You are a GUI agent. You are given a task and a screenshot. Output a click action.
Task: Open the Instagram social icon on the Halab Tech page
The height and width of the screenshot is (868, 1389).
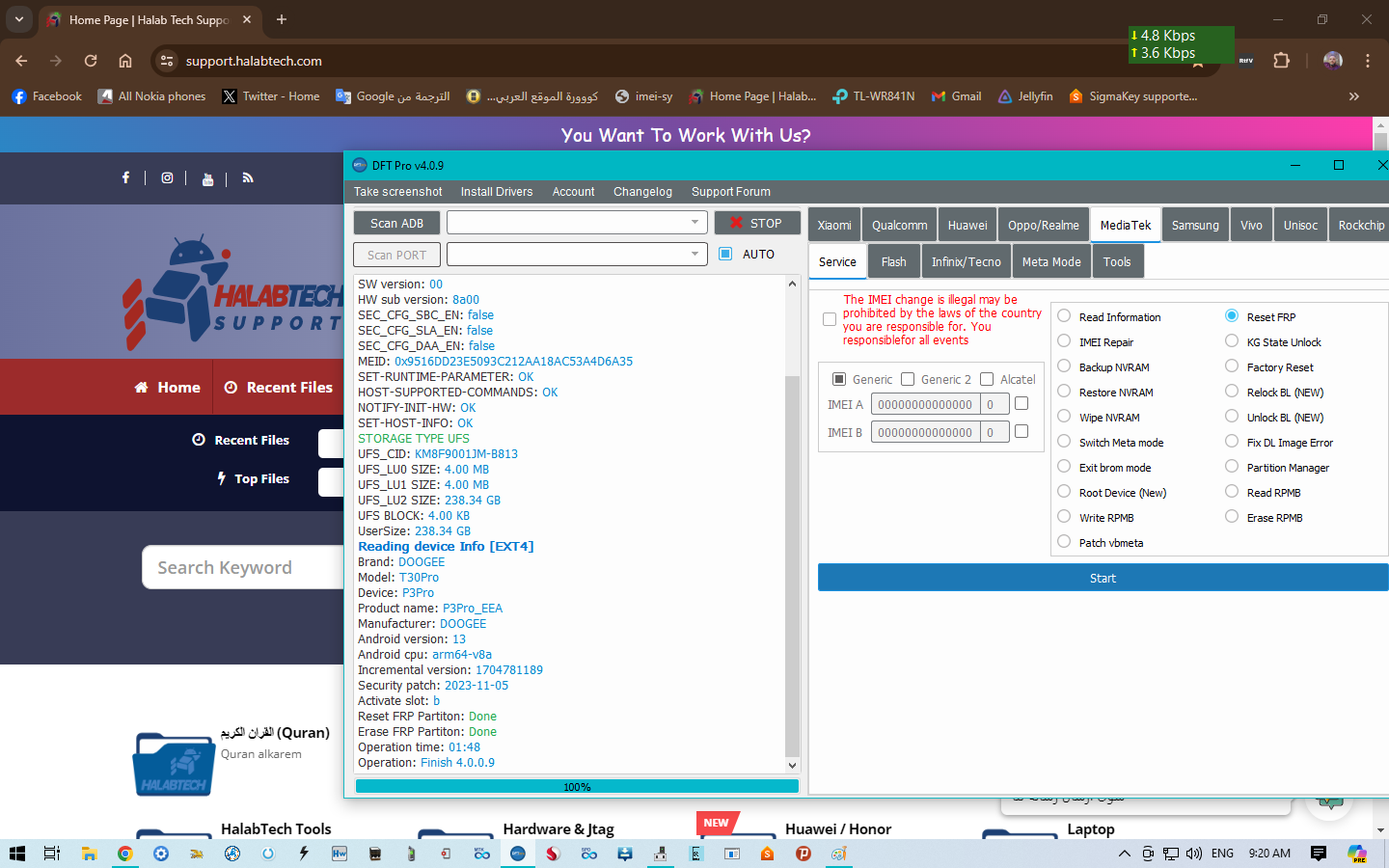[x=167, y=177]
